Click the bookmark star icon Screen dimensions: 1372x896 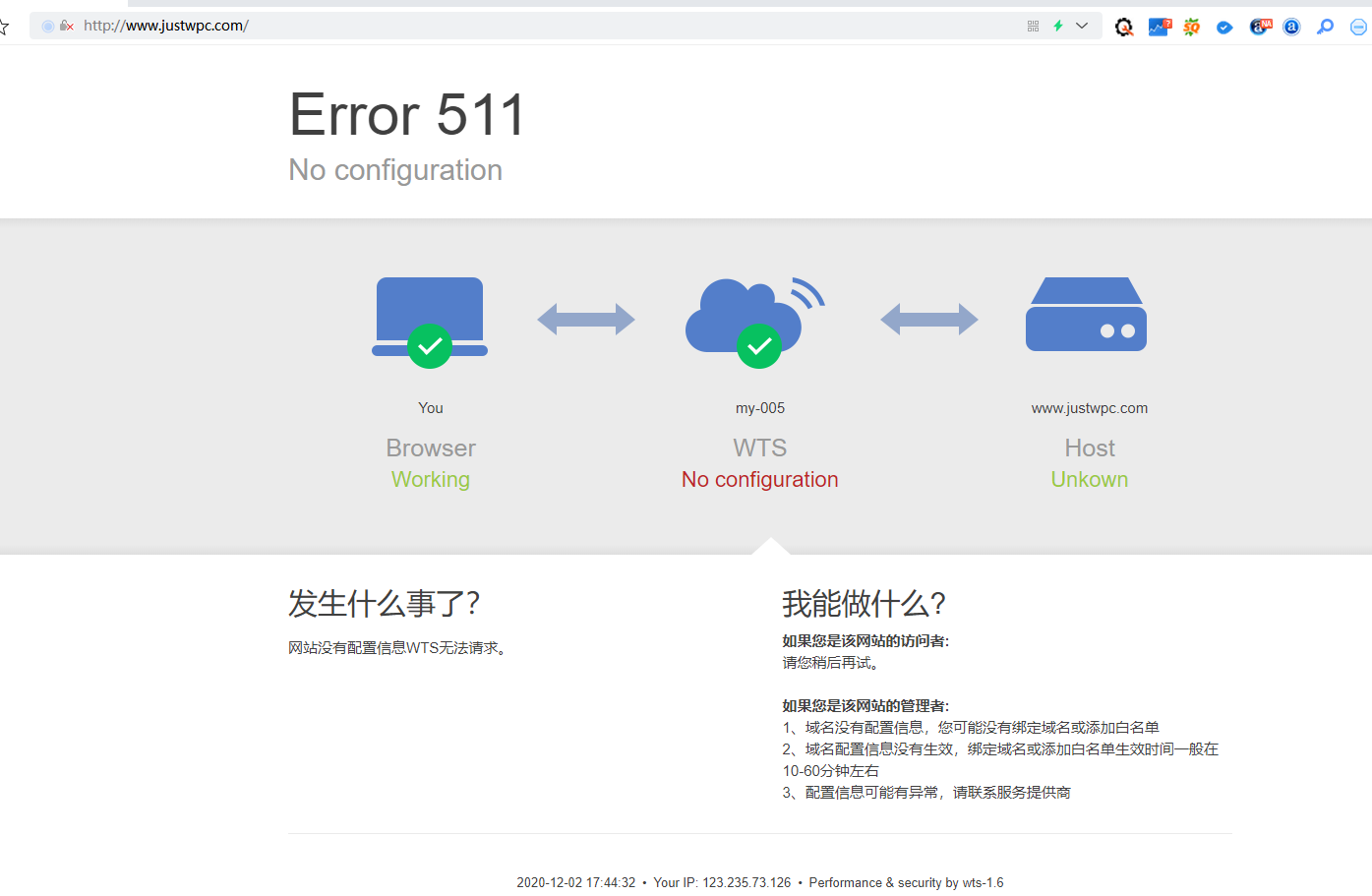[4, 27]
